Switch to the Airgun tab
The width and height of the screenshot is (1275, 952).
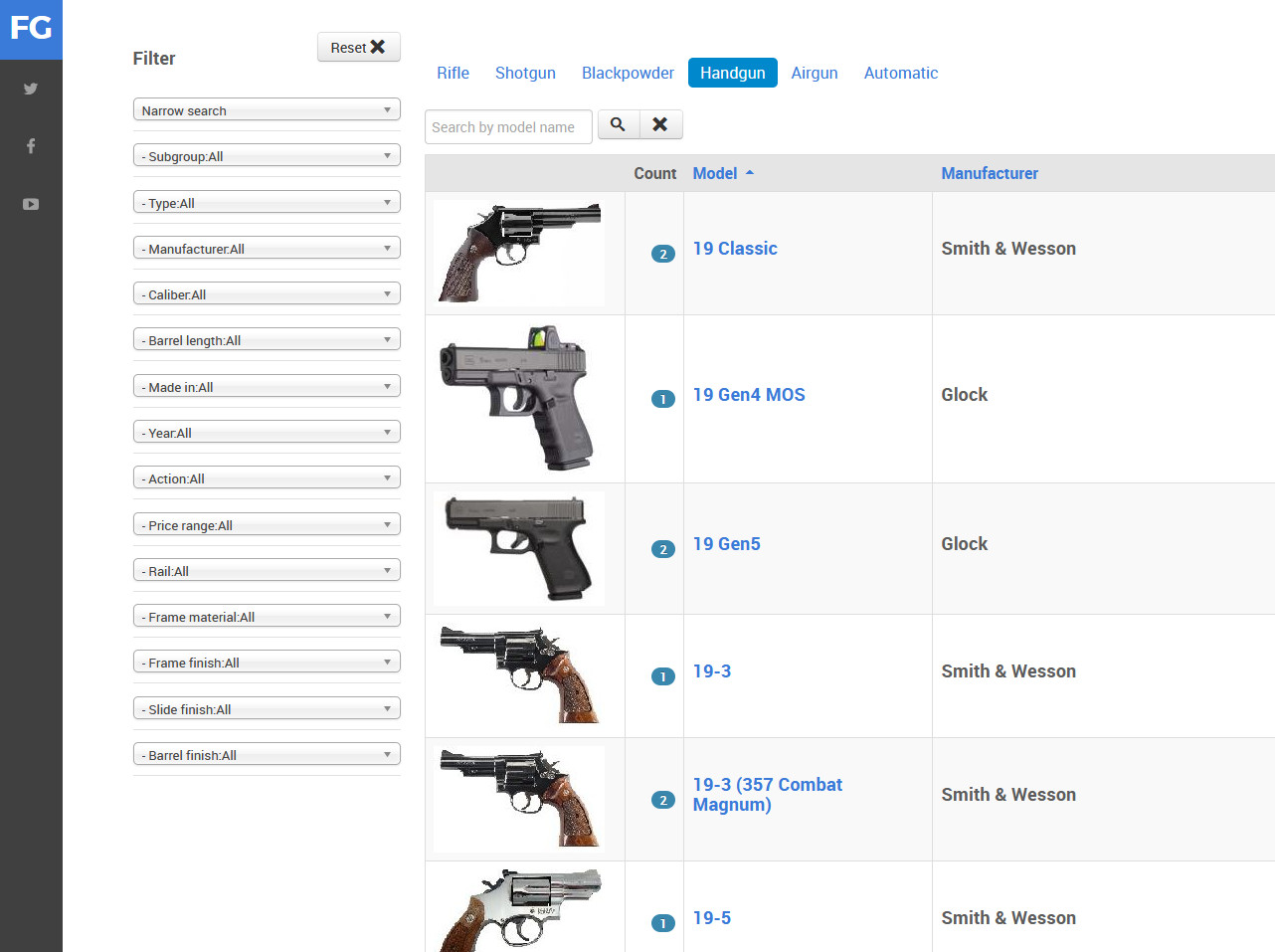click(815, 73)
